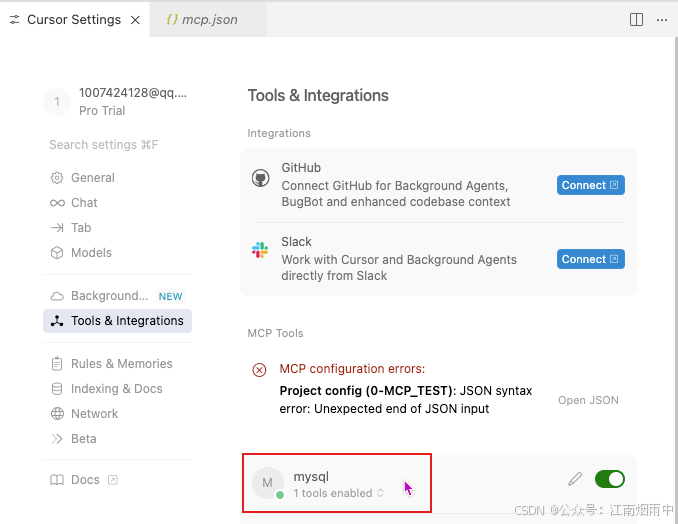Screen dimensions: 678x524
Task: Open Tab settings section
Action: coord(118,227)
